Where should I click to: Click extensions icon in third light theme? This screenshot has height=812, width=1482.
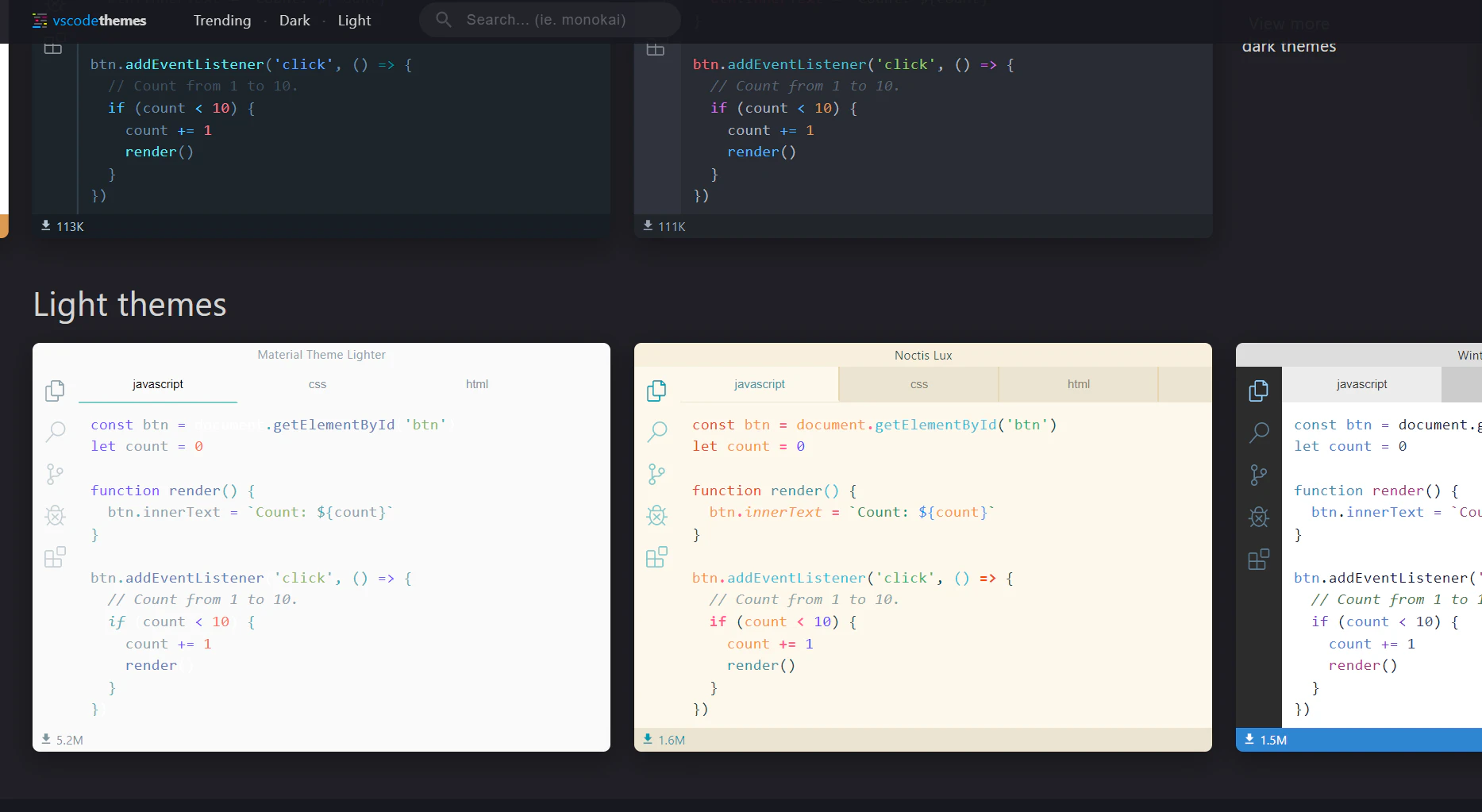coord(1258,559)
